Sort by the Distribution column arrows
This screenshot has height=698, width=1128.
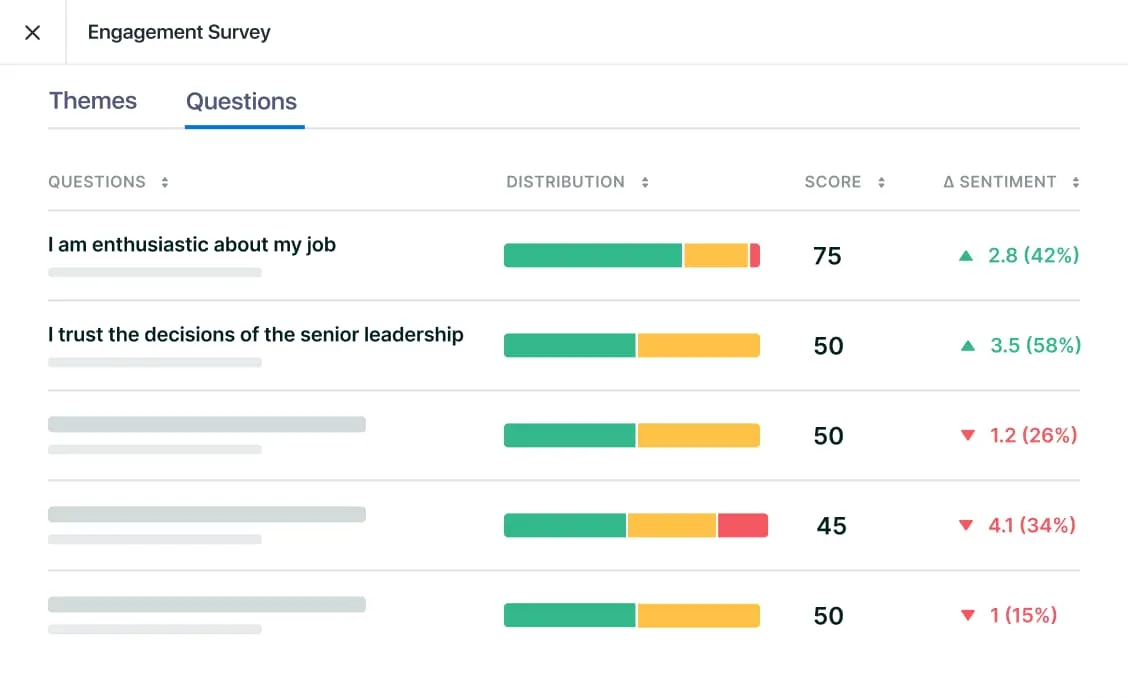point(645,182)
